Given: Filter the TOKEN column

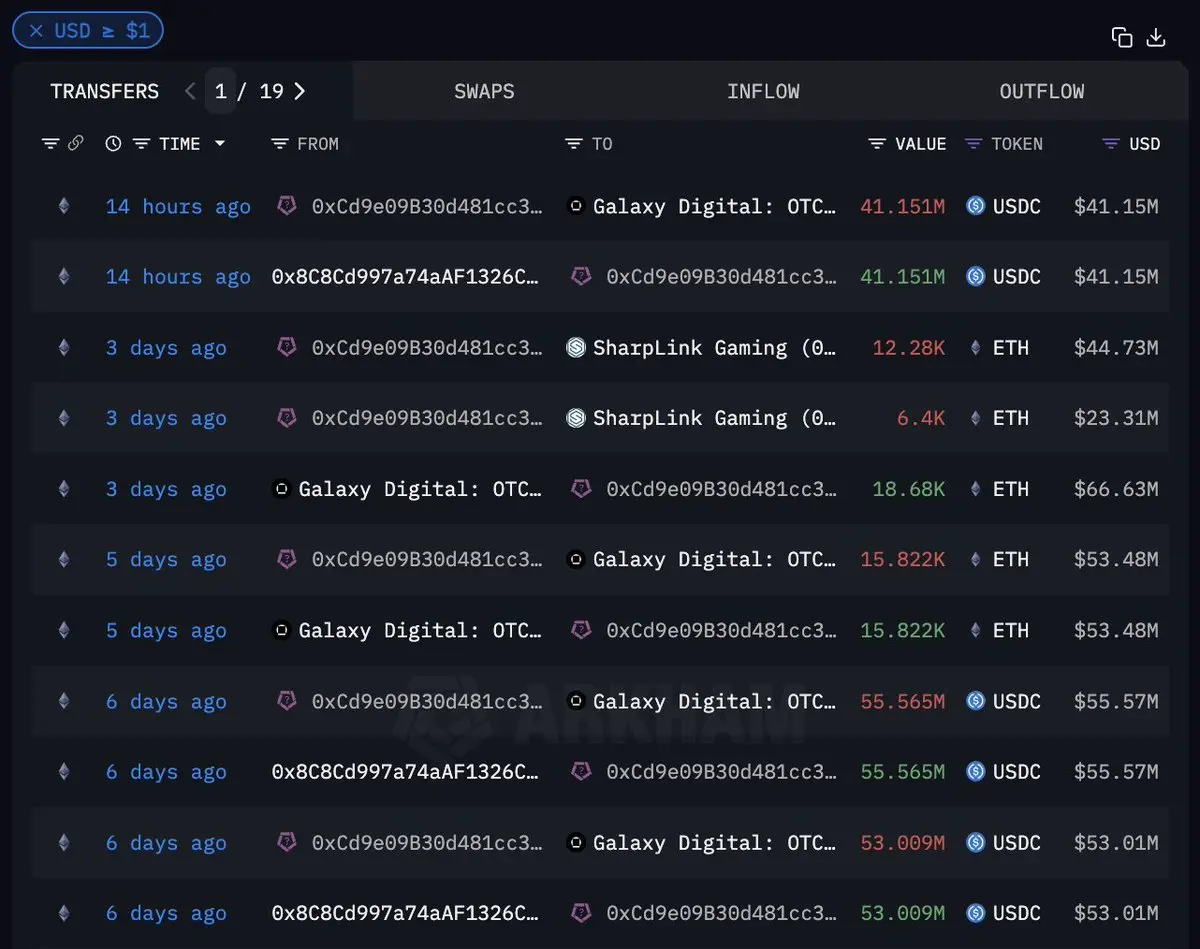Looking at the screenshot, I should tap(973, 144).
